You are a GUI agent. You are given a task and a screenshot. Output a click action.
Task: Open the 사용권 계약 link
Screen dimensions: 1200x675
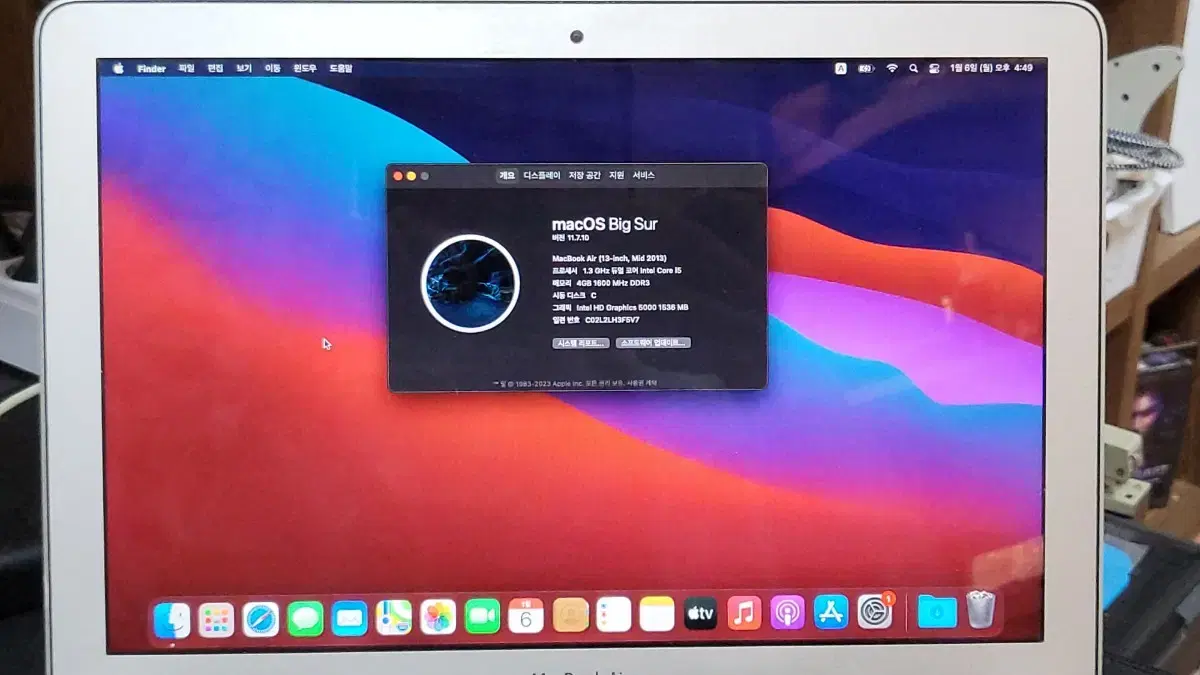[642, 383]
